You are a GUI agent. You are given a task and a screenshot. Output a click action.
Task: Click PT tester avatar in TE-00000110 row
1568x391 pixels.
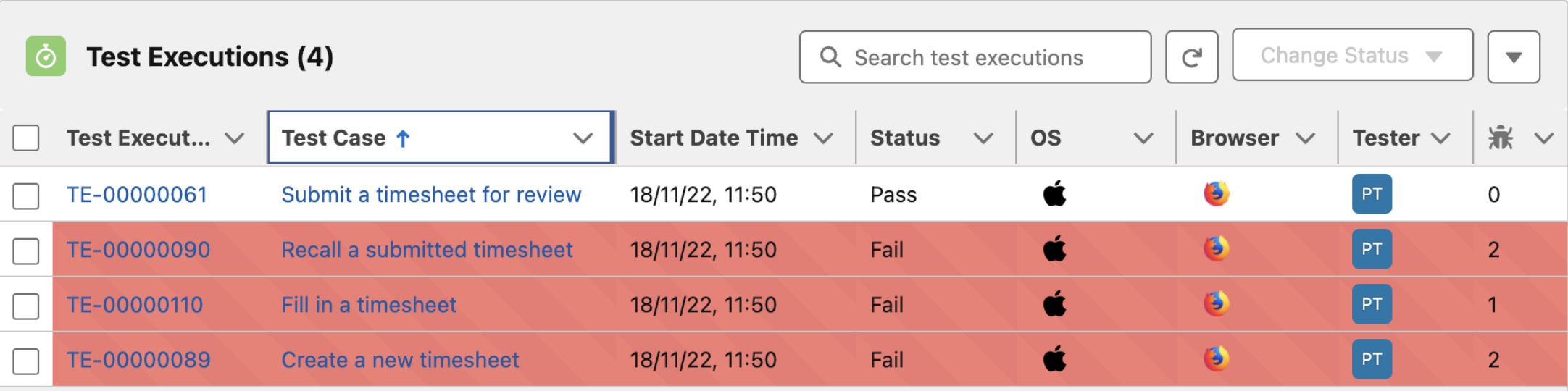[1371, 304]
